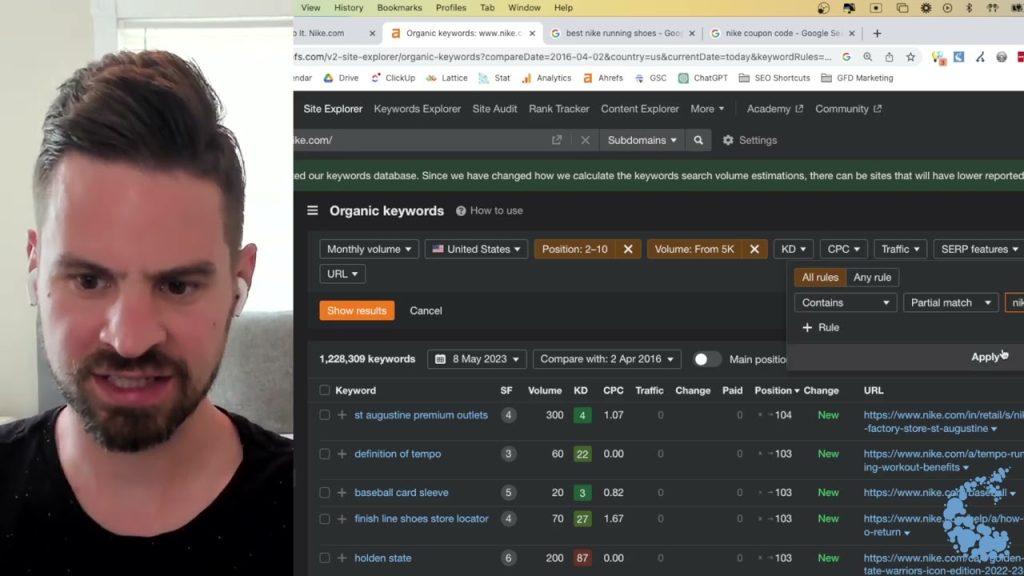Open the Contains rule dropdown

845,302
